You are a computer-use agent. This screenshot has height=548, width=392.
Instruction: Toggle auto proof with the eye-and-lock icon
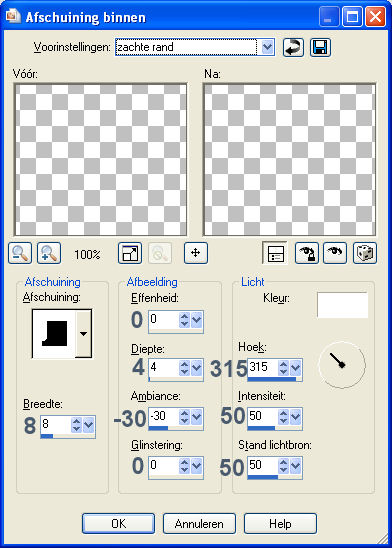[x=307, y=253]
